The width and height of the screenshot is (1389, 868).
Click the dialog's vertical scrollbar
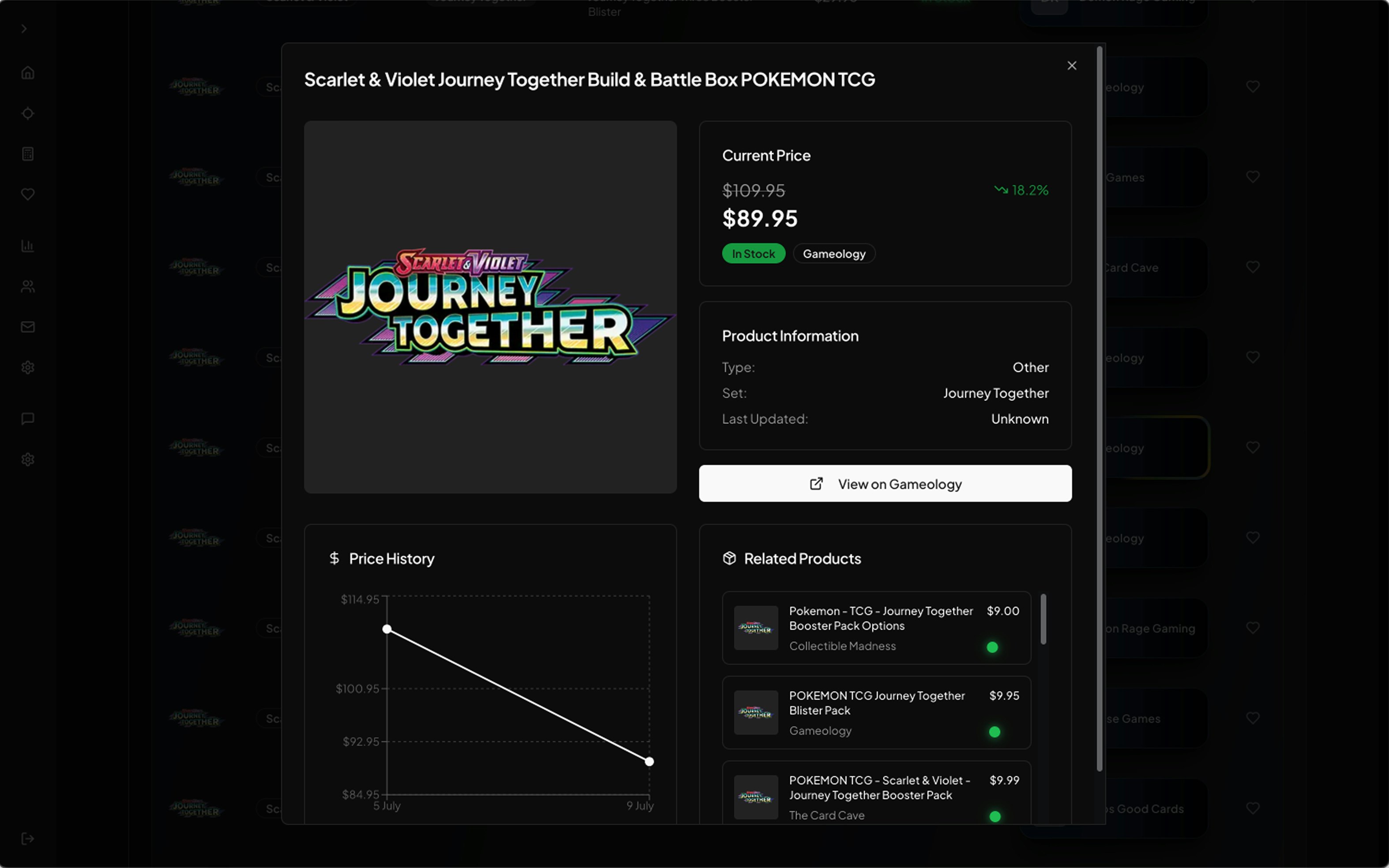pos(1099,409)
